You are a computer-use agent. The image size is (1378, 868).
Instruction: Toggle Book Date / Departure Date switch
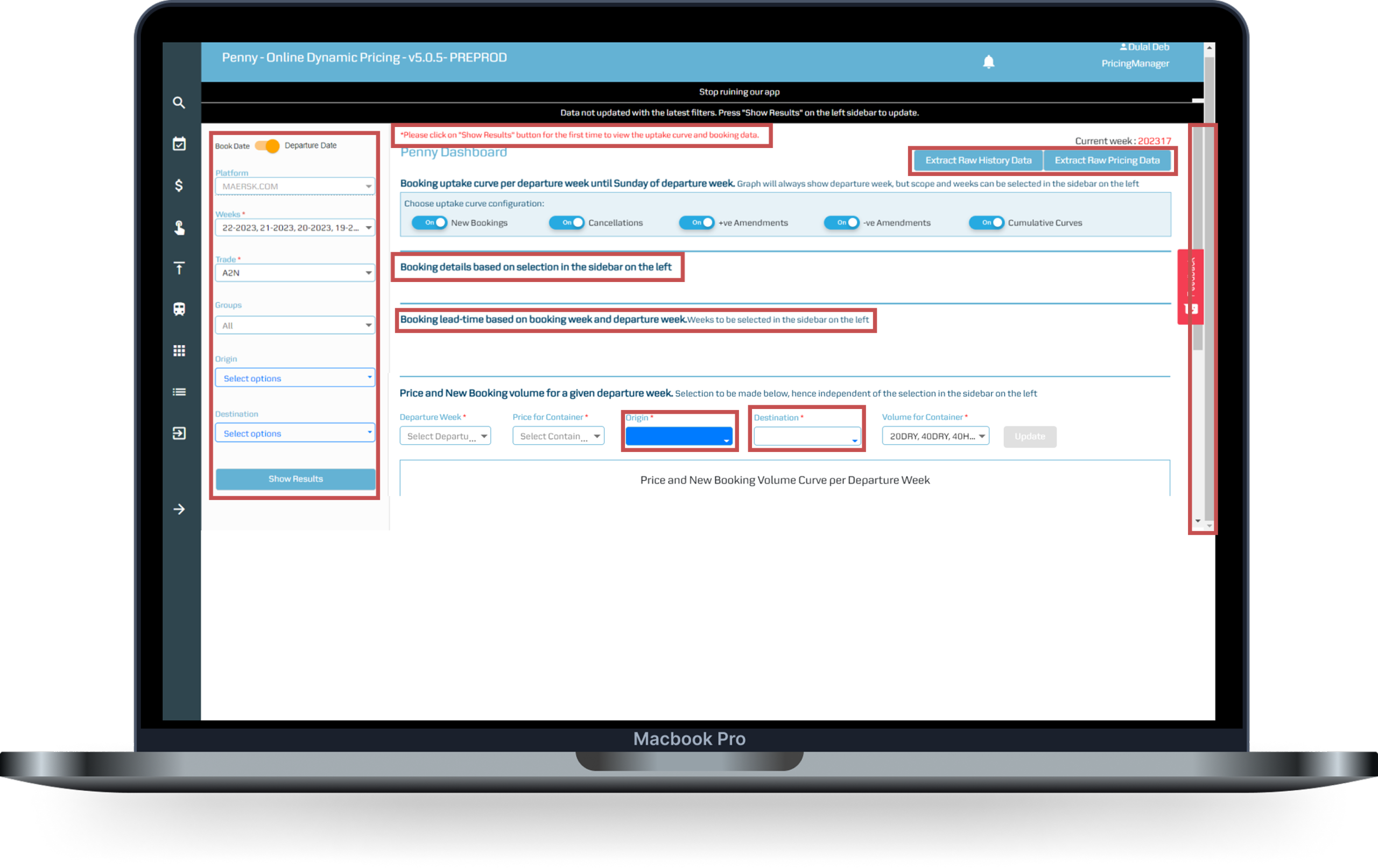(267, 146)
